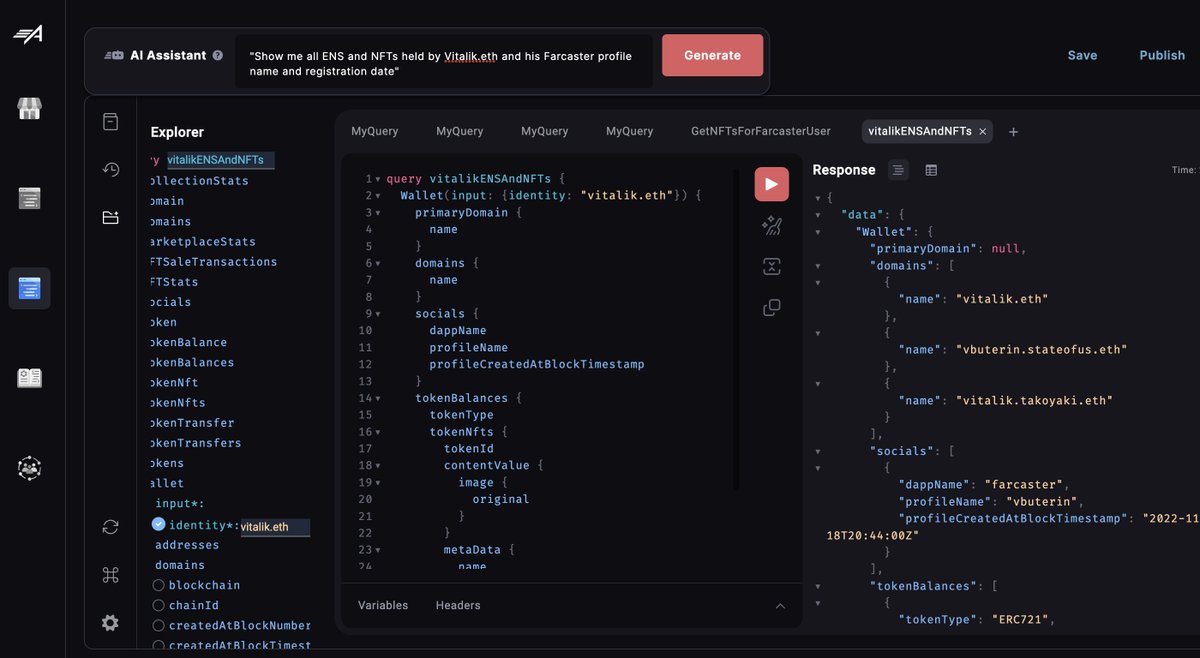Collapse the primaryDomain block at line 3

coord(378,213)
